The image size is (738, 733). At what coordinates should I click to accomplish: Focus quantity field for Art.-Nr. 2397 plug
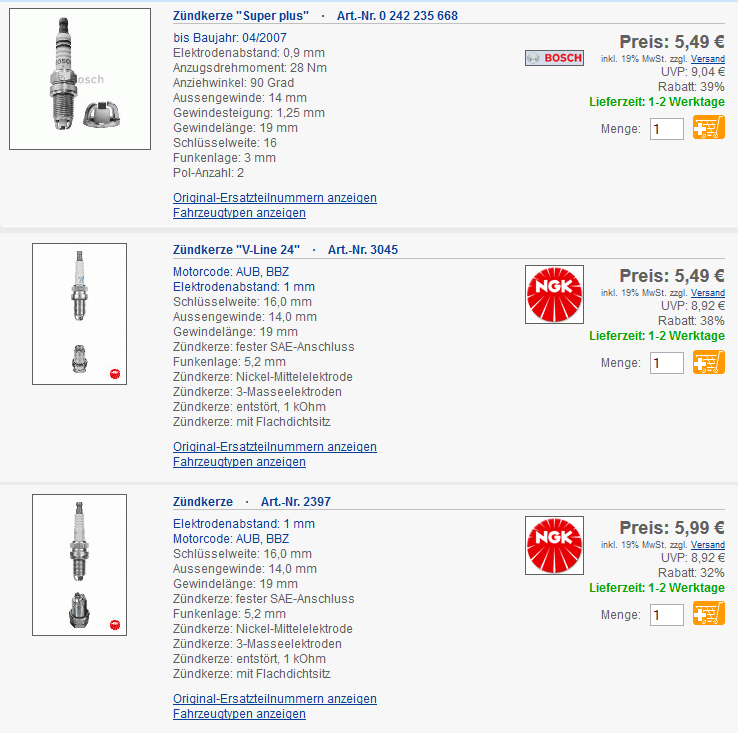click(666, 615)
